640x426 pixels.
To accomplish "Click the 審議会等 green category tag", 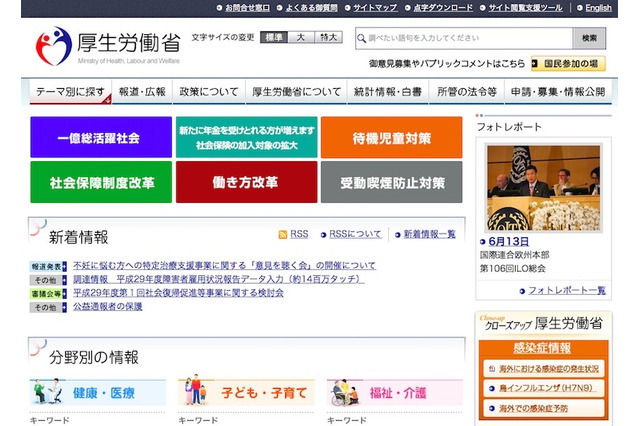I will point(48,294).
